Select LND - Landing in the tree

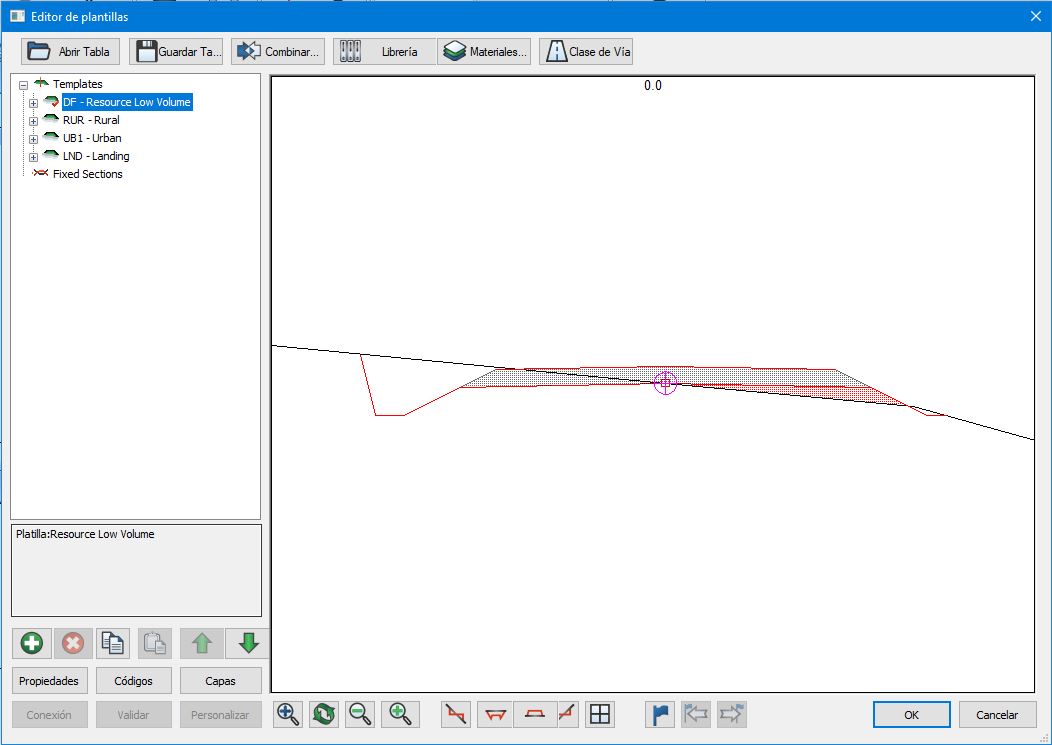pos(96,156)
